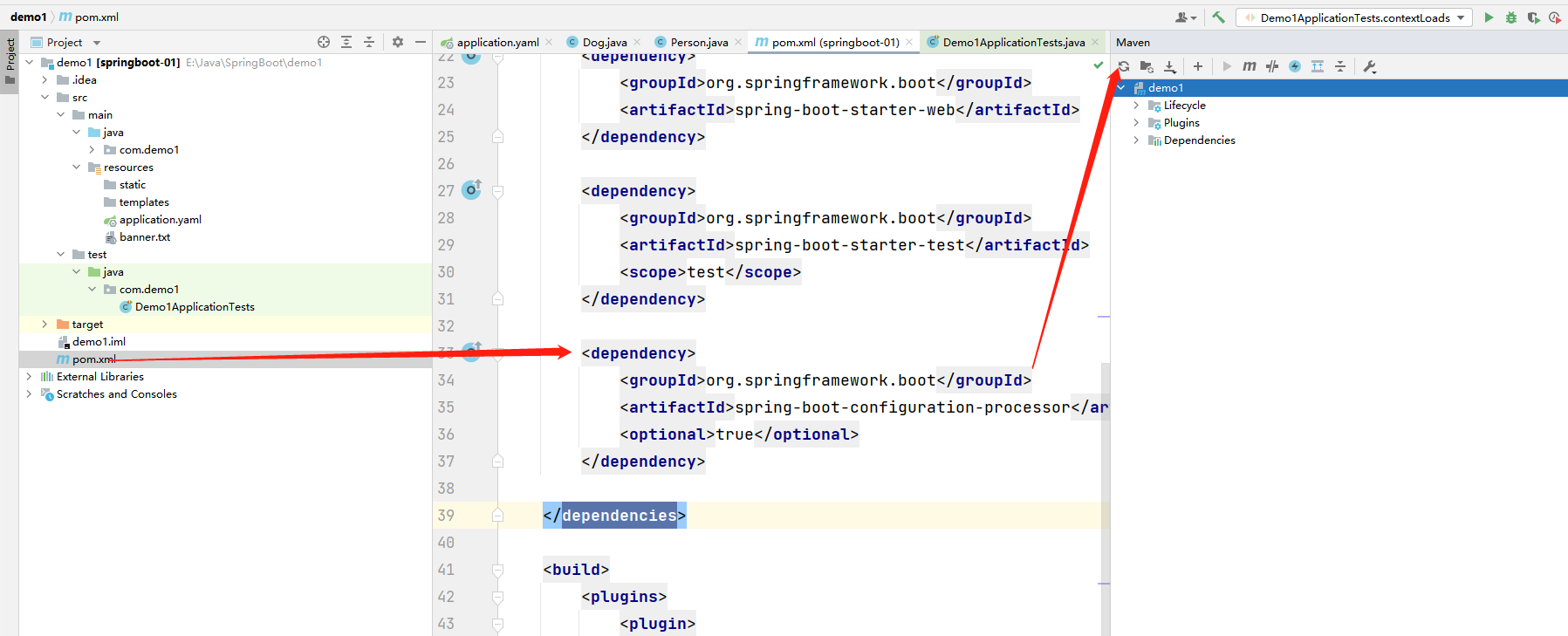Collapse demo1 node in Maven panel
1568x636 pixels.
coord(1121,88)
